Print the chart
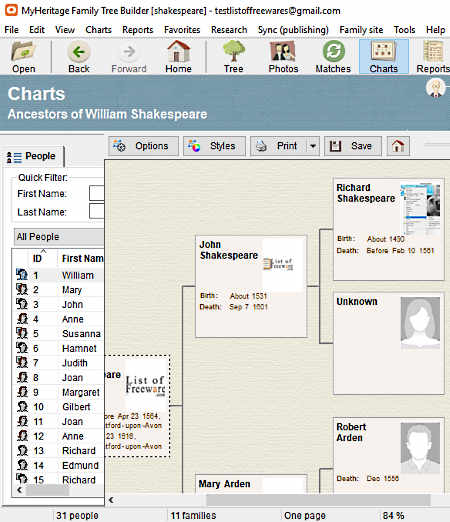This screenshot has width=450, height=522. 278,146
